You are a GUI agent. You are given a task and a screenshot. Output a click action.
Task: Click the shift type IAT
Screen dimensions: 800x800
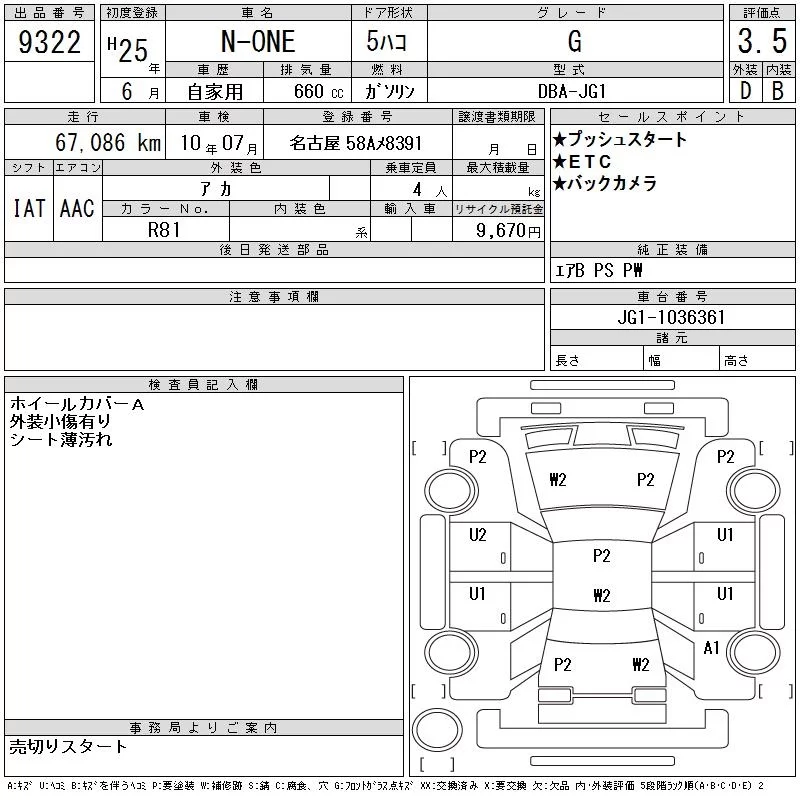pos(29,208)
